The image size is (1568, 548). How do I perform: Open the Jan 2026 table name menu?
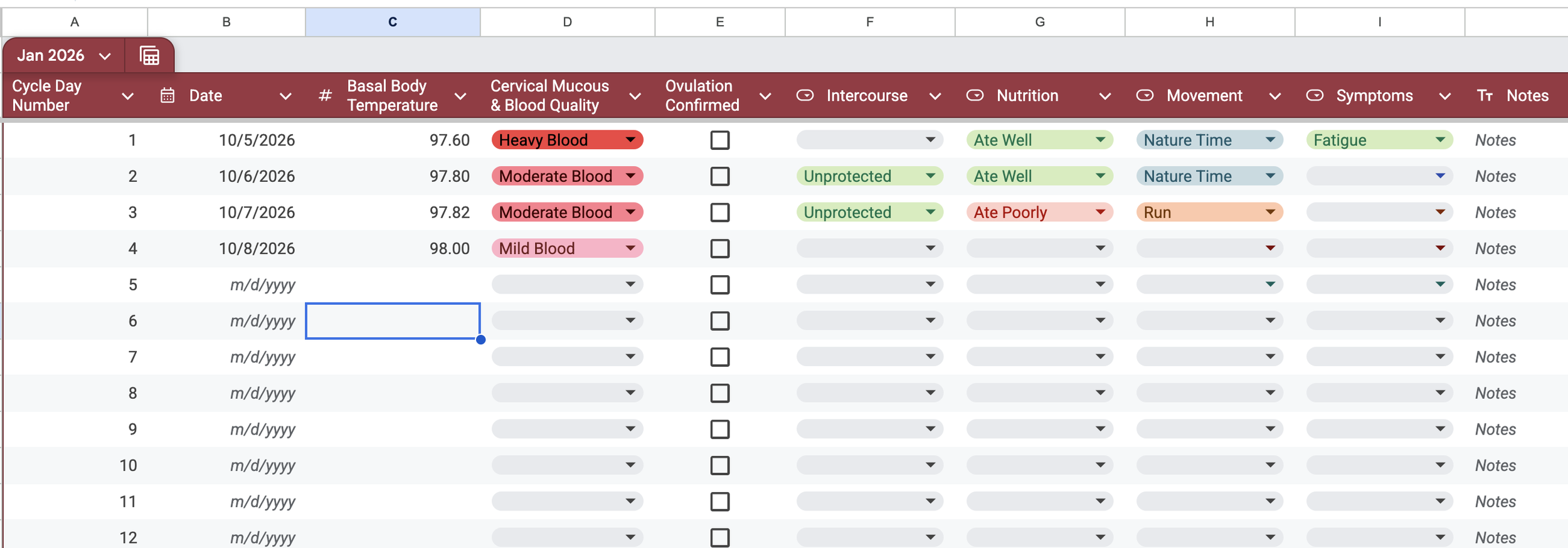[x=105, y=56]
